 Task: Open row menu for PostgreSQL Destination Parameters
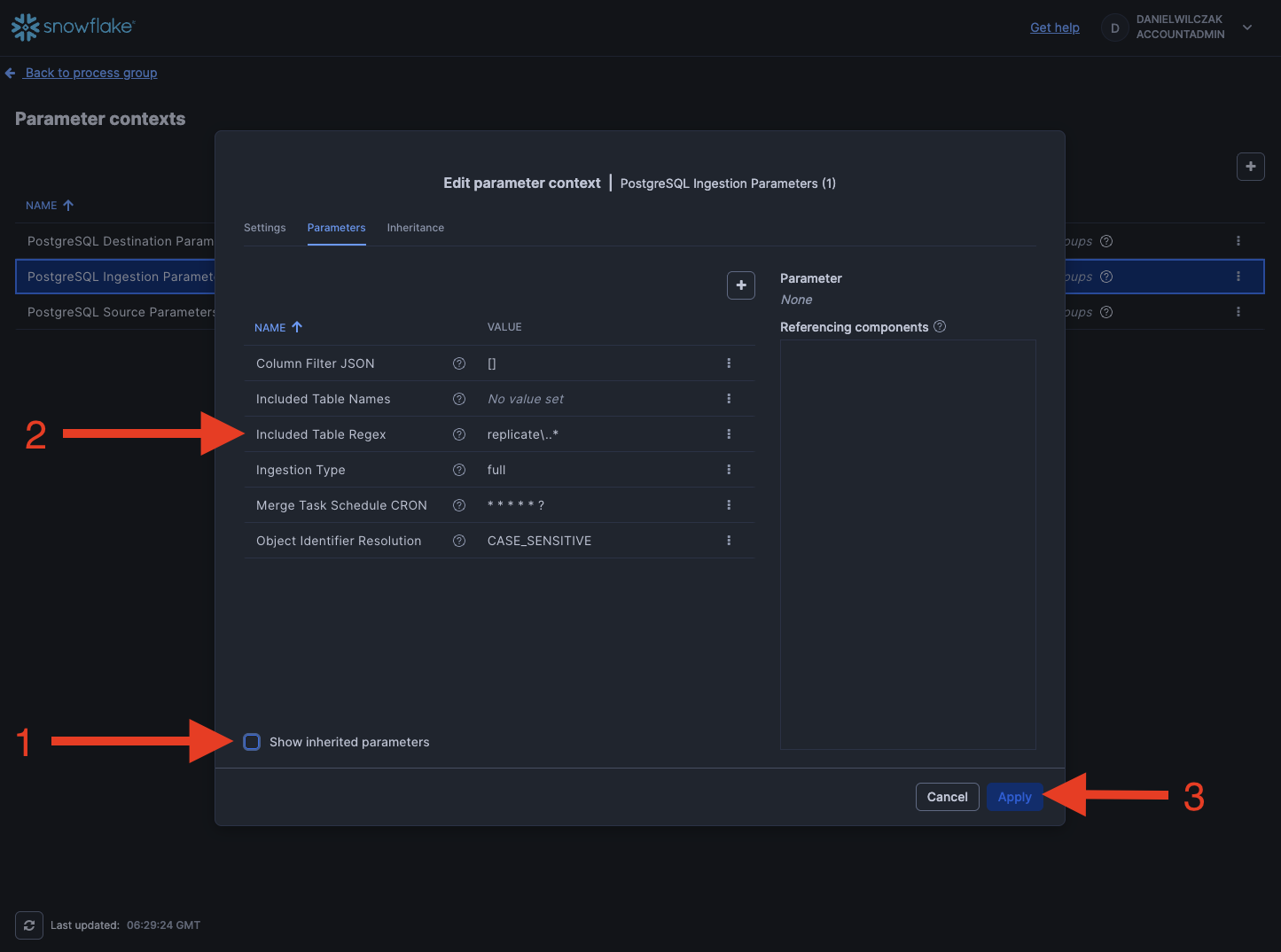pyautogui.click(x=1238, y=241)
